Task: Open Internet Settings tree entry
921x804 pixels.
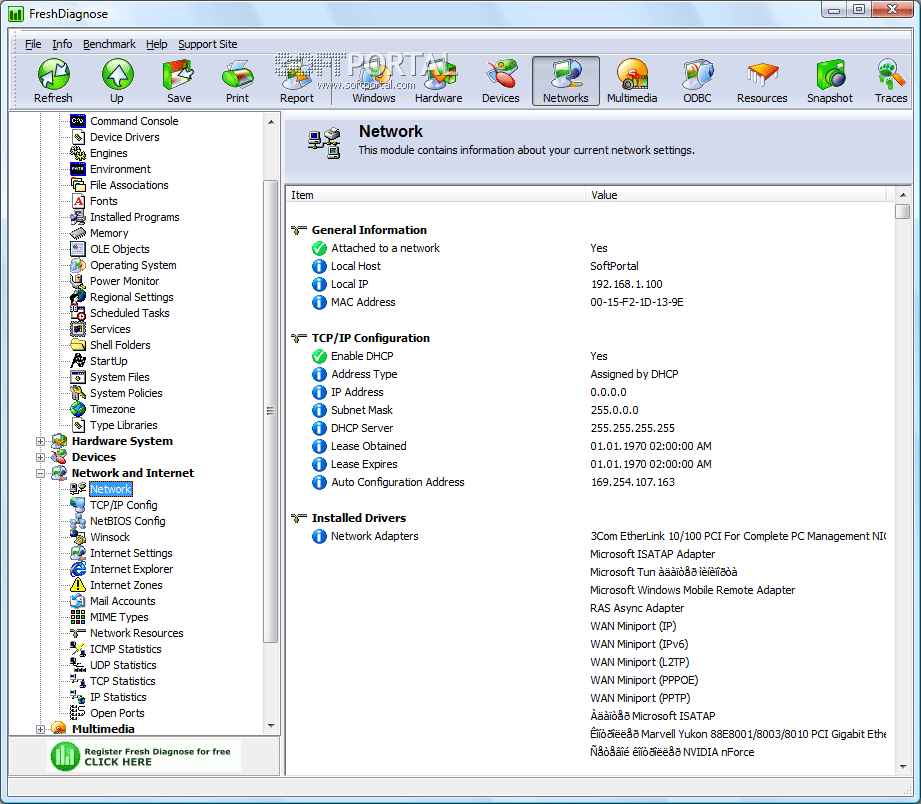Action: click(122, 553)
